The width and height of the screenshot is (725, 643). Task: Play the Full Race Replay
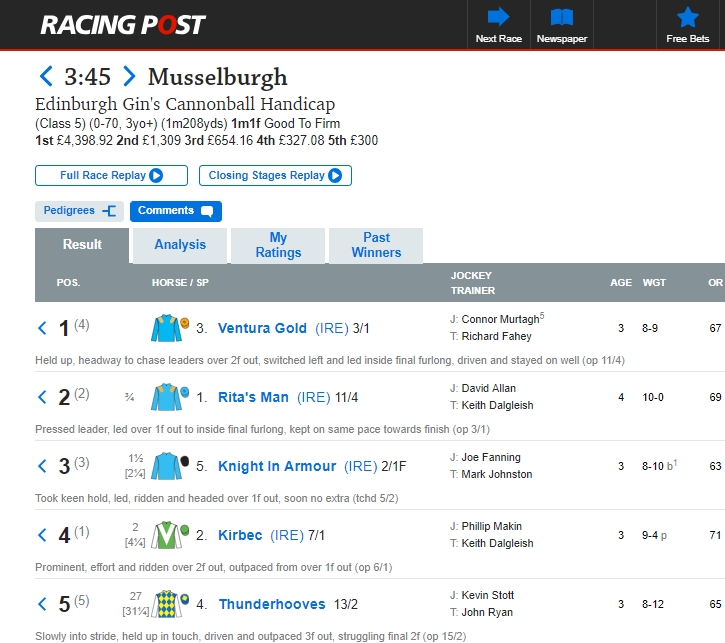[x=111, y=176]
